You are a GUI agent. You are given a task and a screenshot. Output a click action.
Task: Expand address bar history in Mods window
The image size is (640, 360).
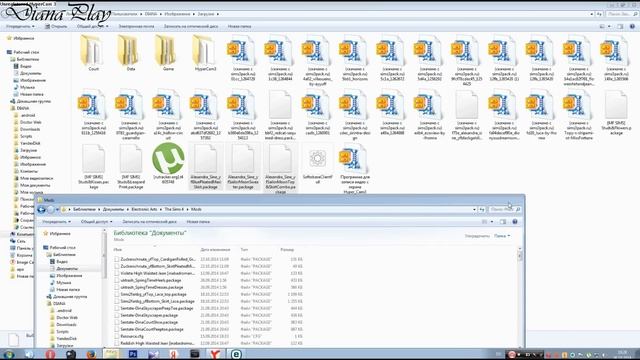point(474,209)
